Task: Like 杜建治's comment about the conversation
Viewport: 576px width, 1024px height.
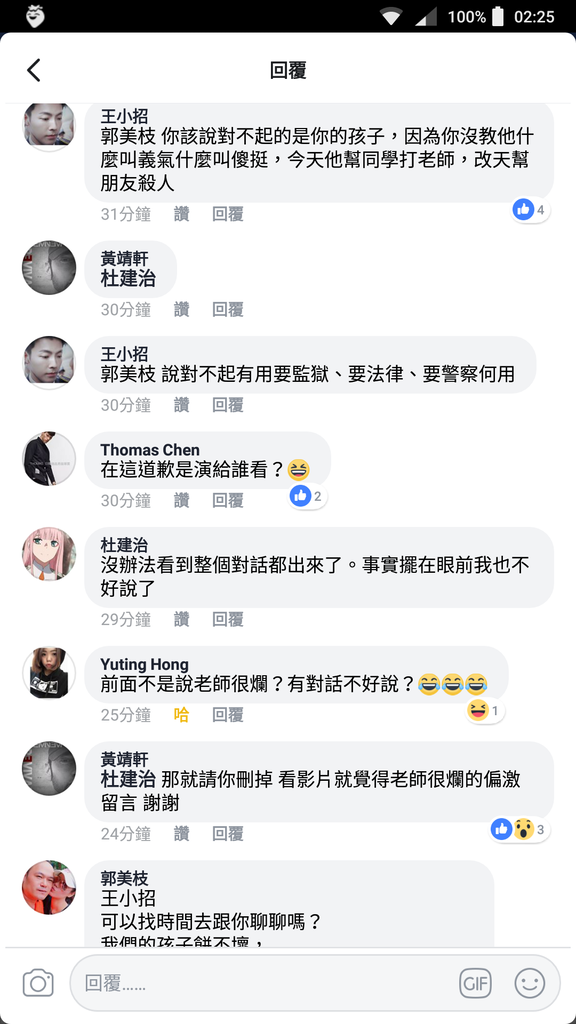Action: point(182,619)
